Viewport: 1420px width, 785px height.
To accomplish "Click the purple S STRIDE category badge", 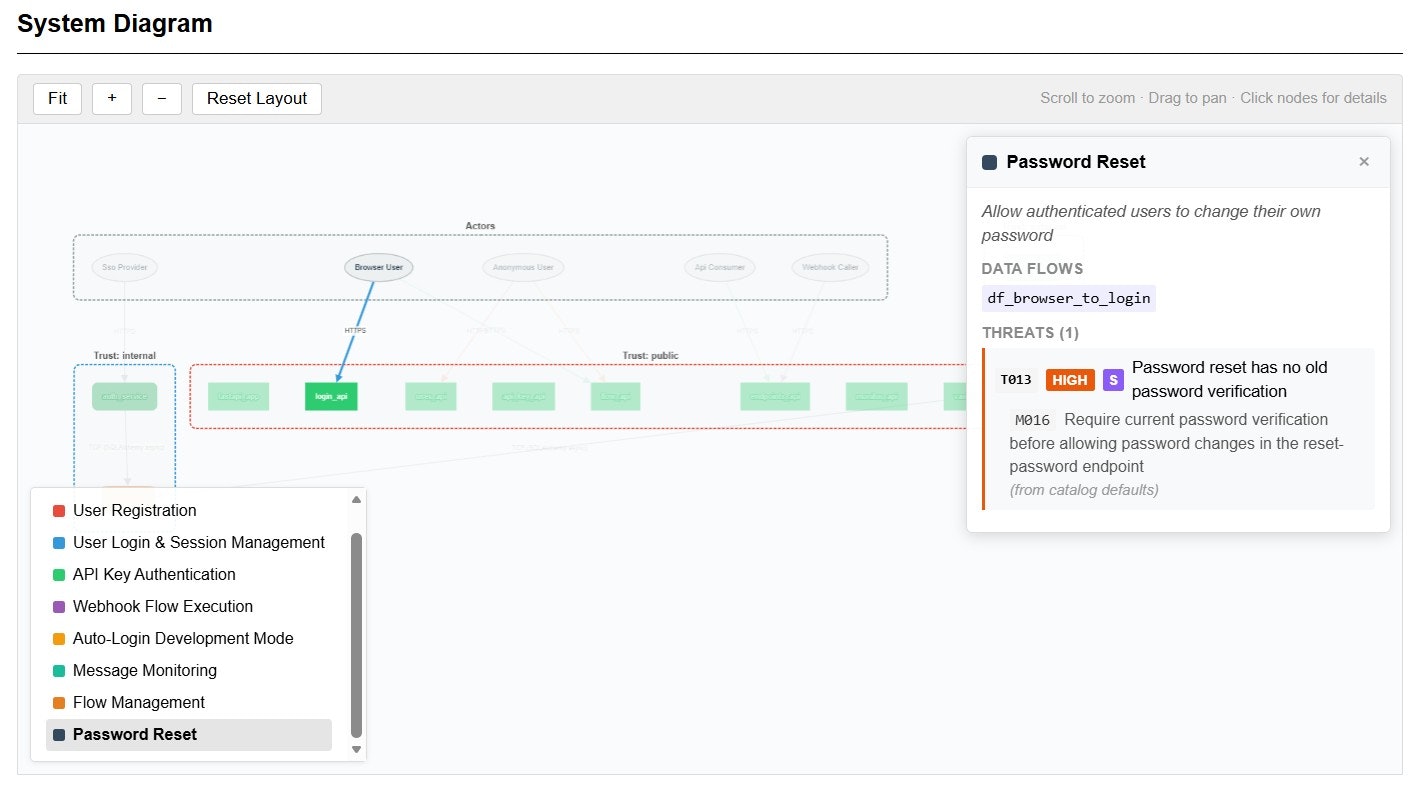I will tap(1113, 380).
